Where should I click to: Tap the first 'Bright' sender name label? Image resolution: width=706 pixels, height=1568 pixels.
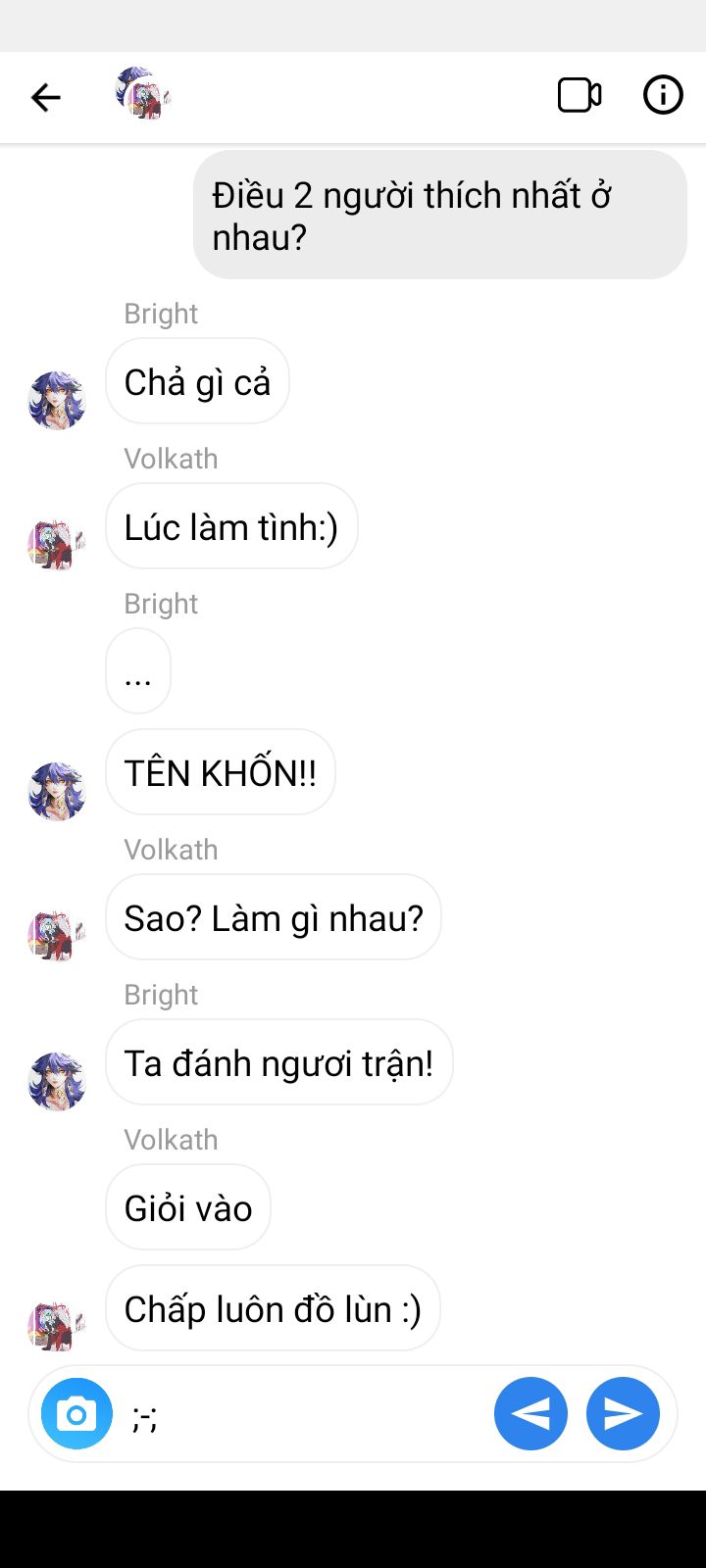point(161,314)
